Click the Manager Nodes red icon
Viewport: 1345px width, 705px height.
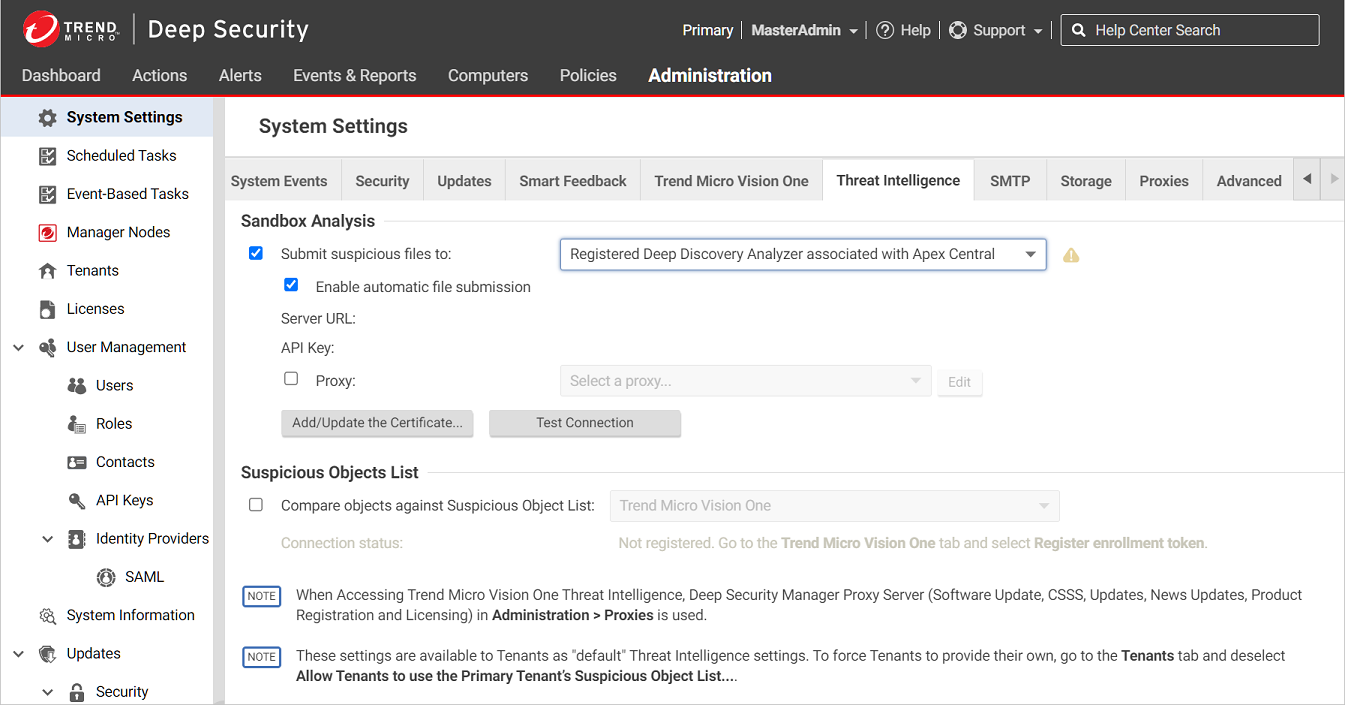[x=47, y=233]
